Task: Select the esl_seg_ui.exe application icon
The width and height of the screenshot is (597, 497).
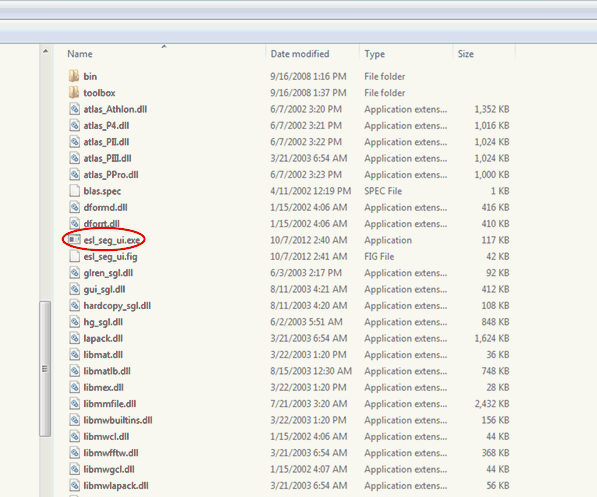Action: point(74,240)
